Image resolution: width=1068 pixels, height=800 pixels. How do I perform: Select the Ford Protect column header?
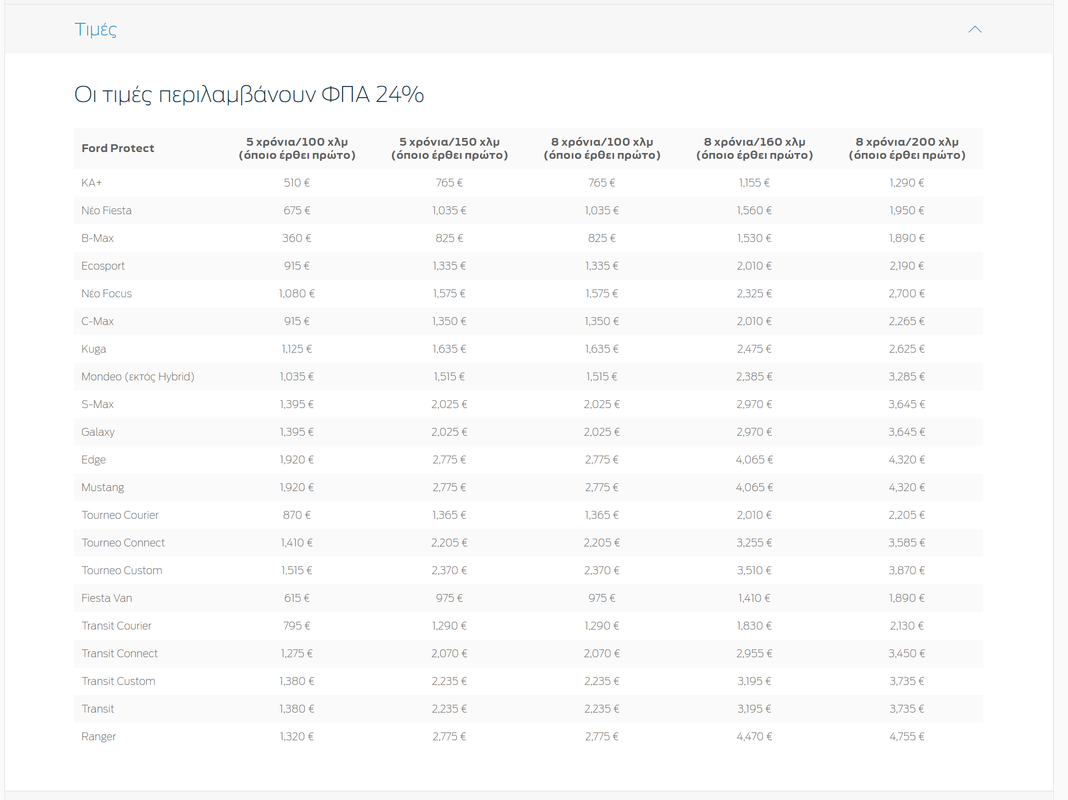tap(118, 148)
